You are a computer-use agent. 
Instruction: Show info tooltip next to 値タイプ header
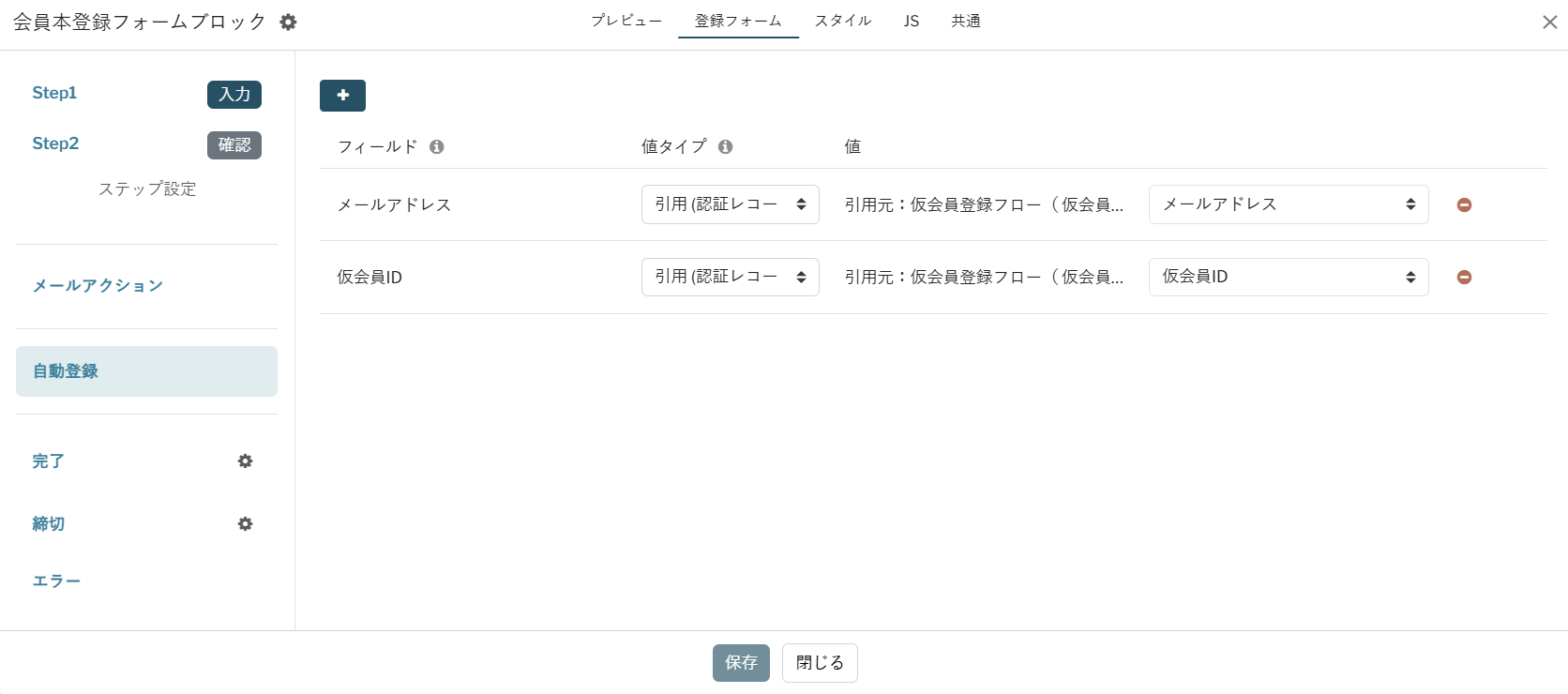(725, 146)
